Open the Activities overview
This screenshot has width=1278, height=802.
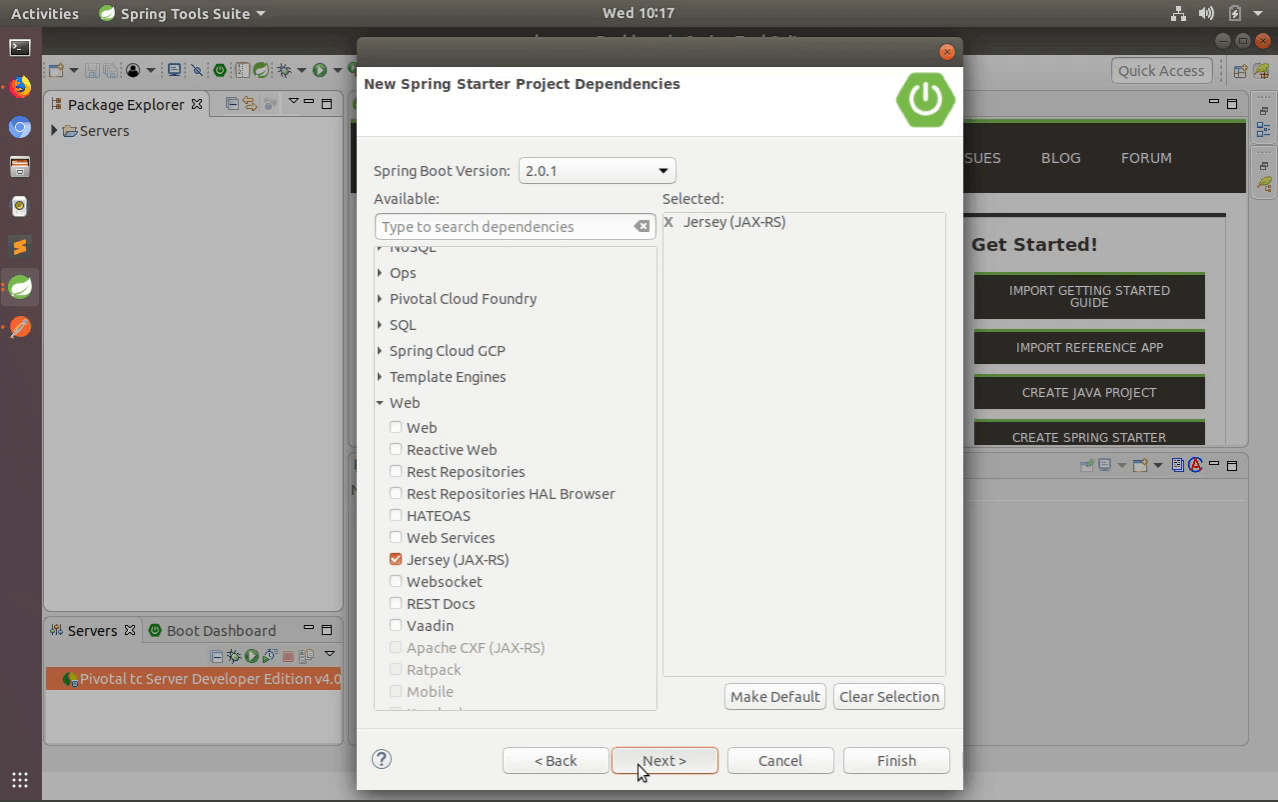pyautogui.click(x=44, y=13)
